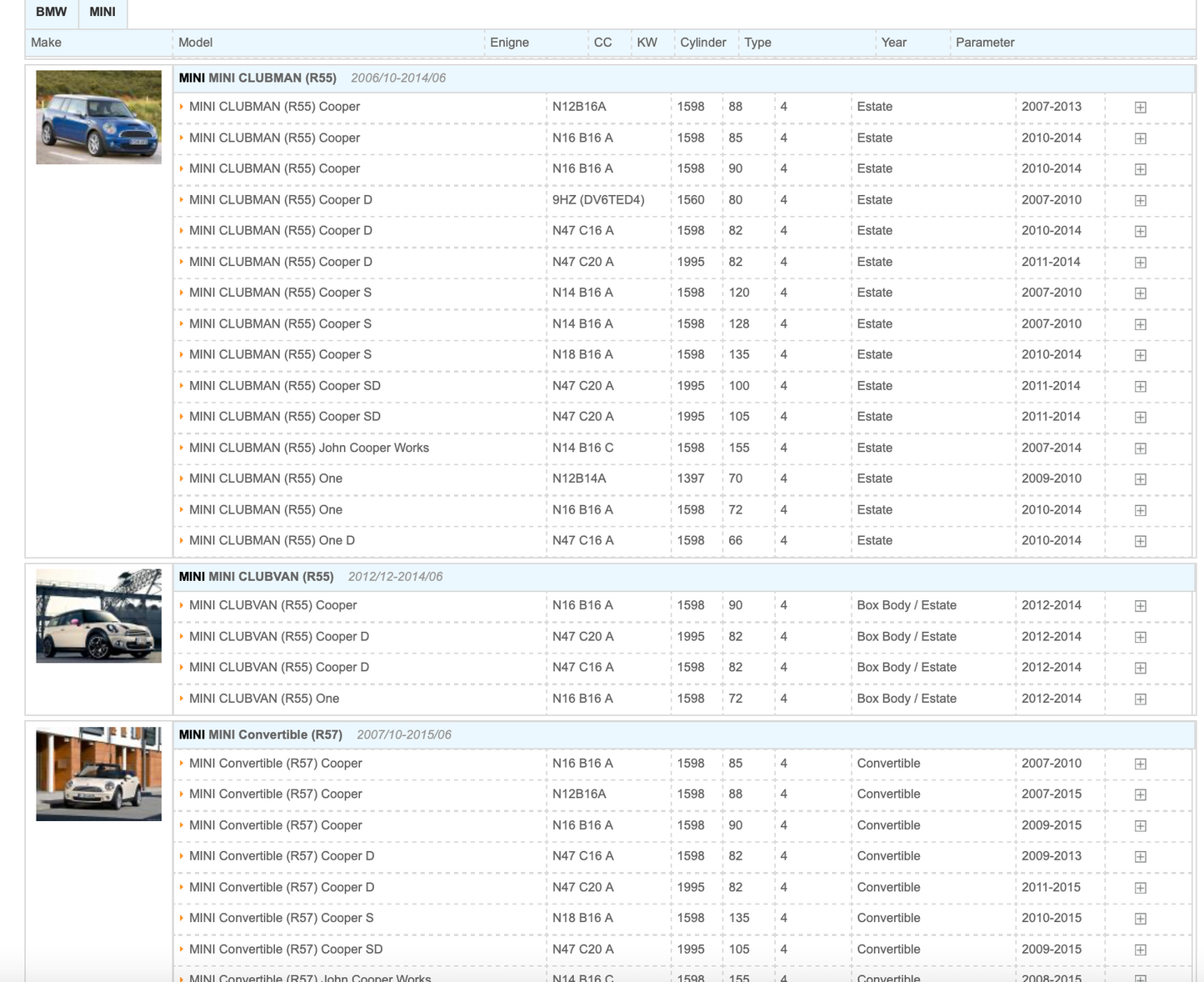Select date range 2006/10-2014/06
This screenshot has height=982, width=1204.
(398, 78)
